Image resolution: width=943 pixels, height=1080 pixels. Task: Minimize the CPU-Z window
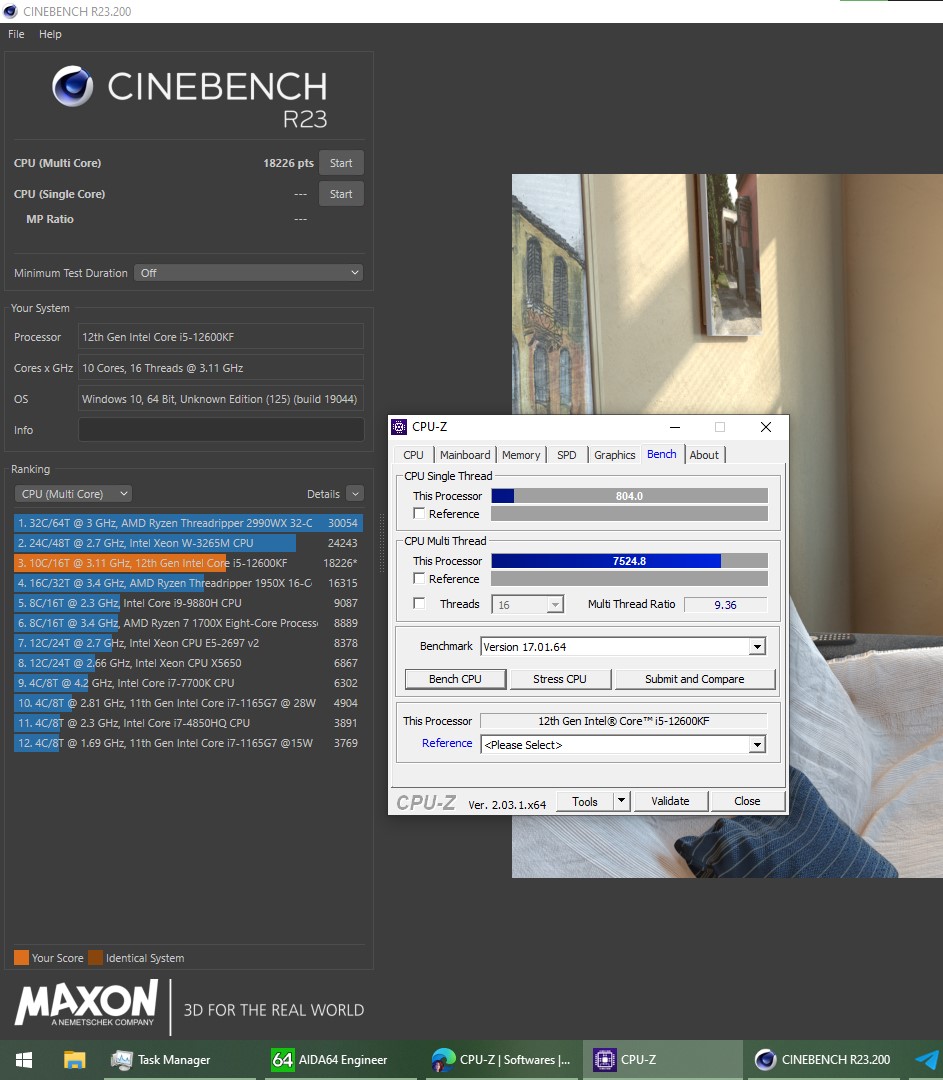click(675, 427)
